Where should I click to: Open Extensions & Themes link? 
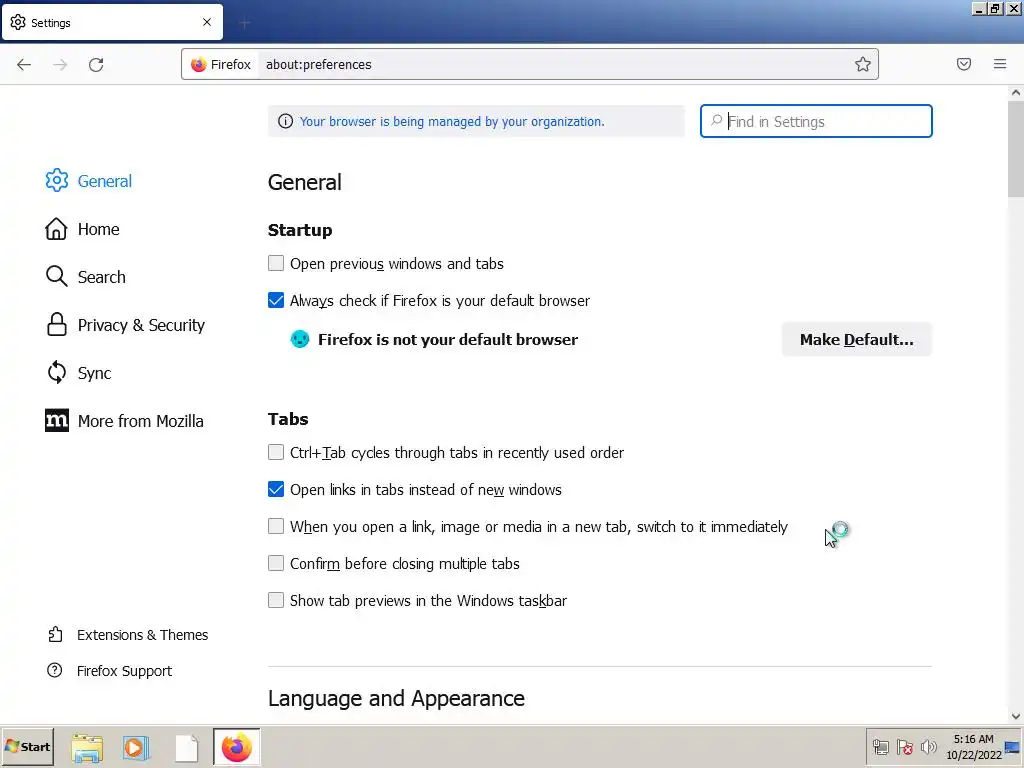(128, 635)
